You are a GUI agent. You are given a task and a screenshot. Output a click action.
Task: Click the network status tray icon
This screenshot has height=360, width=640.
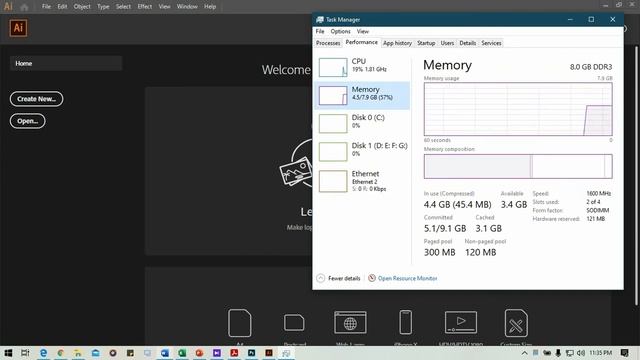tap(569, 353)
